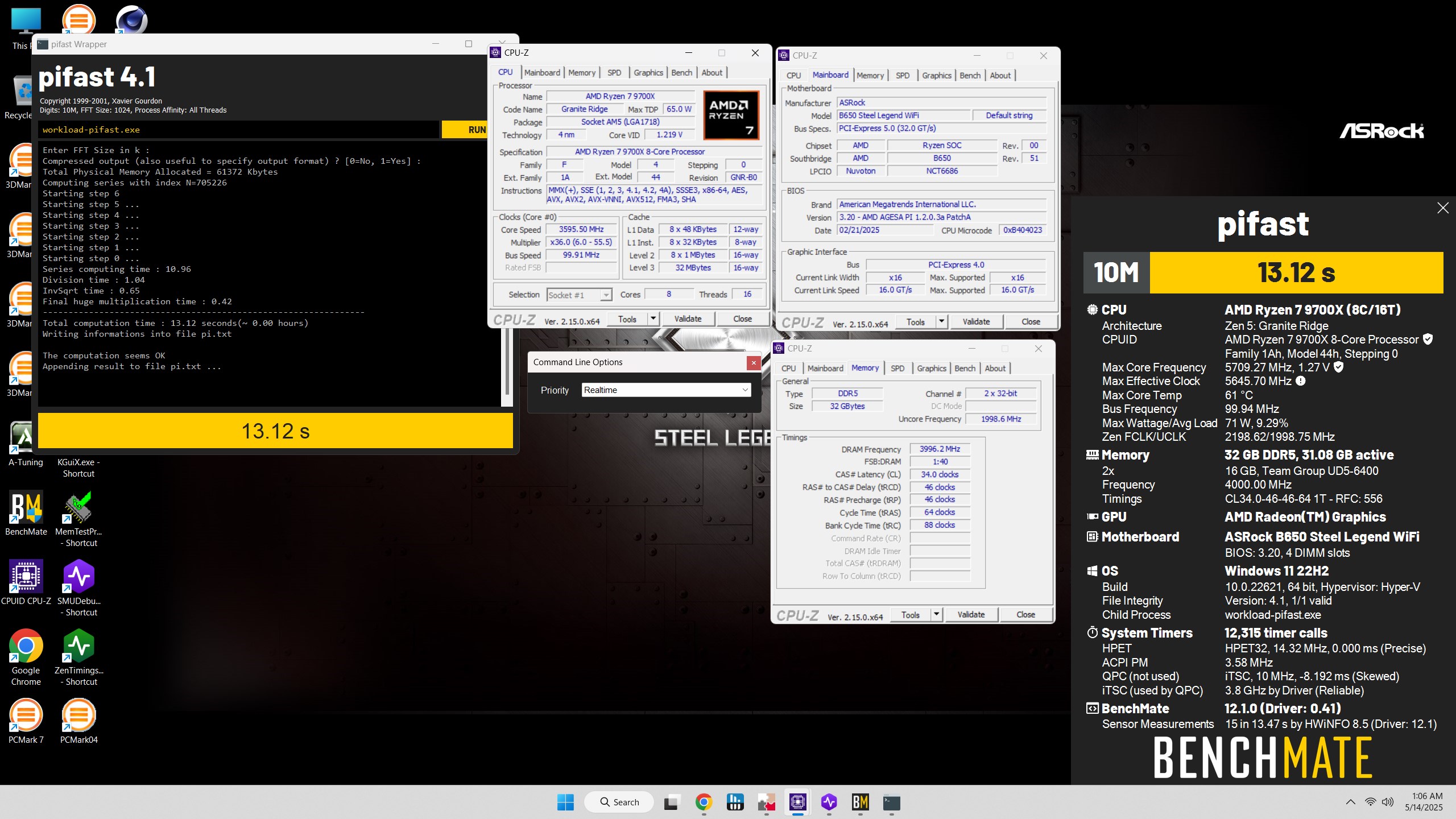Click 'AMD Ryzen 7 9700X (8C/16T)' in BenchMate
Screen dimensions: 1456x819
[x=1312, y=310]
